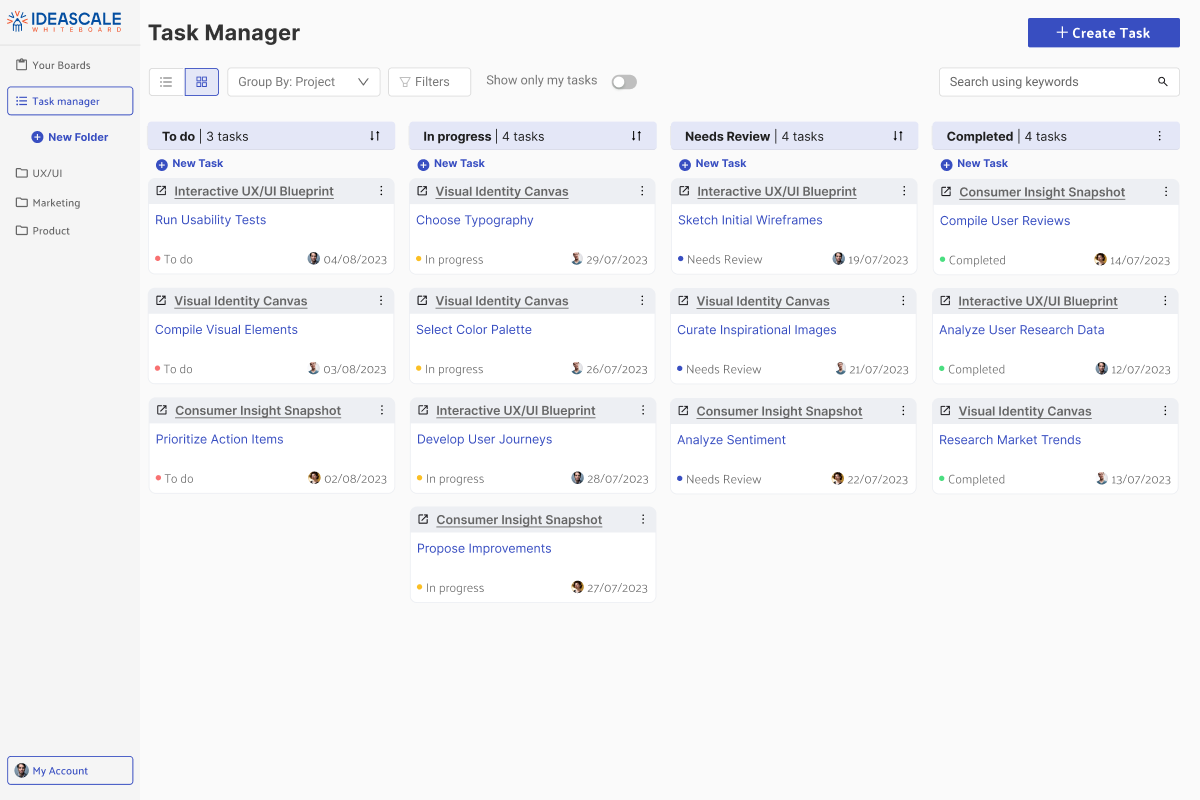Click the To do status on Prioritize Action Items
Screen dimensions: 1200x800
tap(175, 479)
